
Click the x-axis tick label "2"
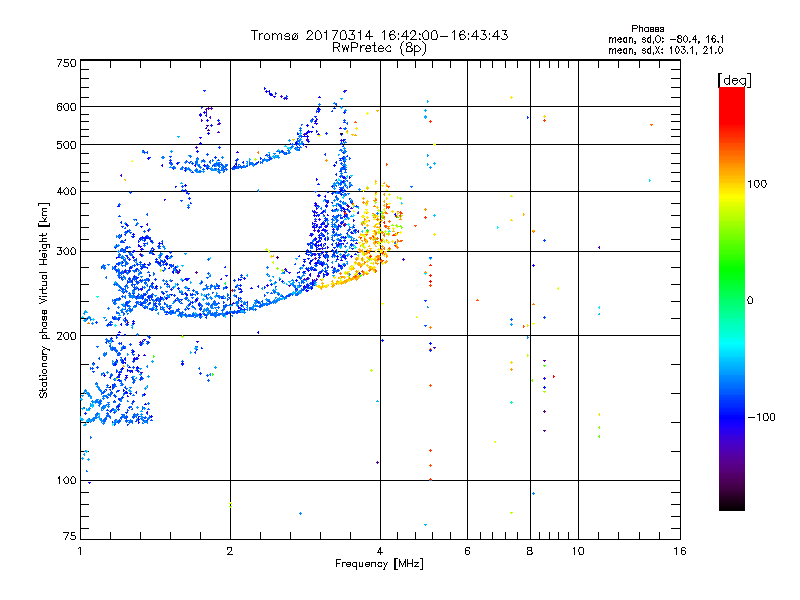[x=230, y=551]
